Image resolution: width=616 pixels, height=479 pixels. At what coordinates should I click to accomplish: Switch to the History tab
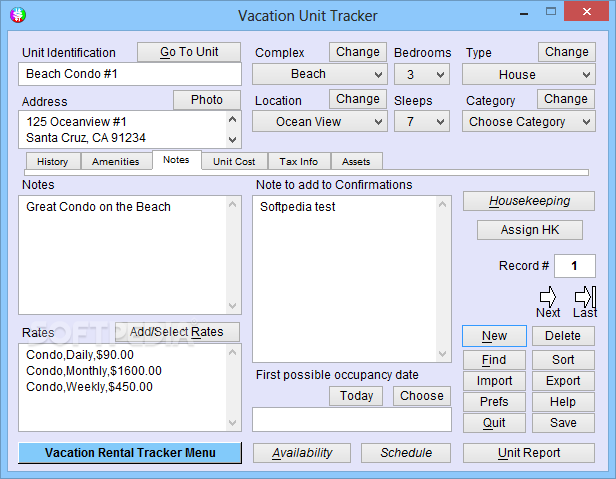click(53, 162)
